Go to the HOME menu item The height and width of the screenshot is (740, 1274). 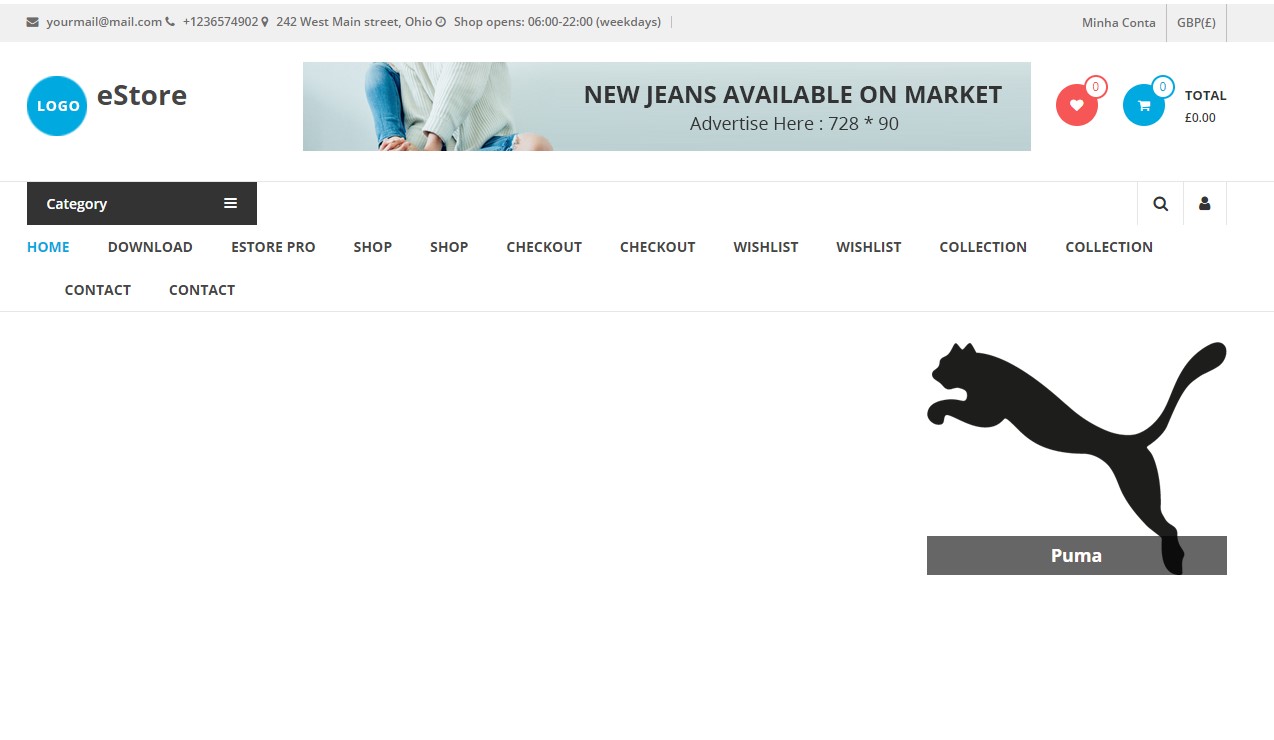point(48,247)
